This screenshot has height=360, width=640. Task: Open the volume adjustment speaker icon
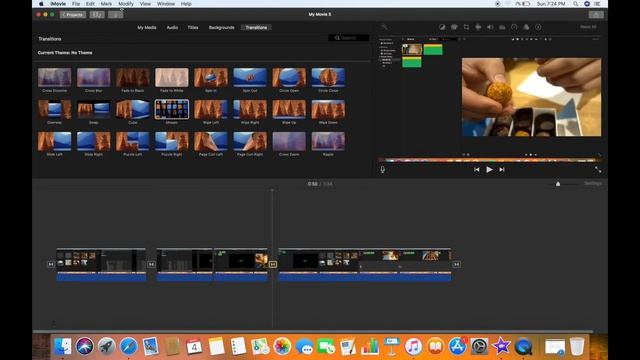tap(490, 27)
